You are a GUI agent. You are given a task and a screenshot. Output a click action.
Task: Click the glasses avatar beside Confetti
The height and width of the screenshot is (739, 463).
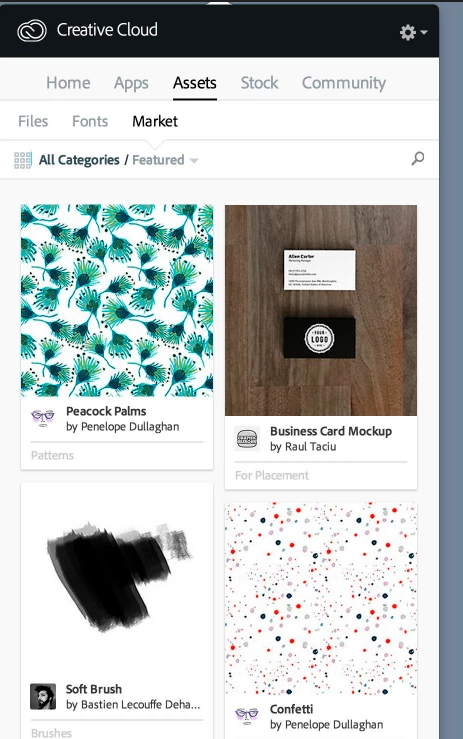point(247,715)
